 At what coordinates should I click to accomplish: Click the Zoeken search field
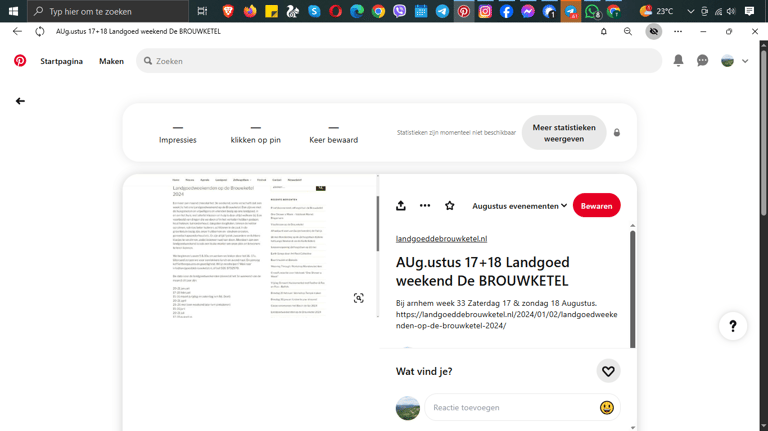point(399,61)
